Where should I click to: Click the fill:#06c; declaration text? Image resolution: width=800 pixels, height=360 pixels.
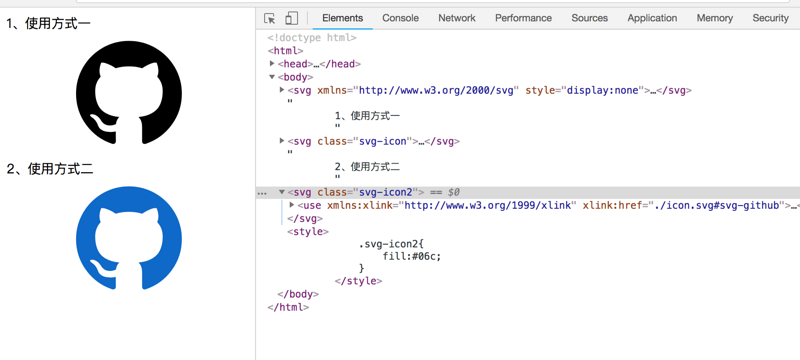411,256
